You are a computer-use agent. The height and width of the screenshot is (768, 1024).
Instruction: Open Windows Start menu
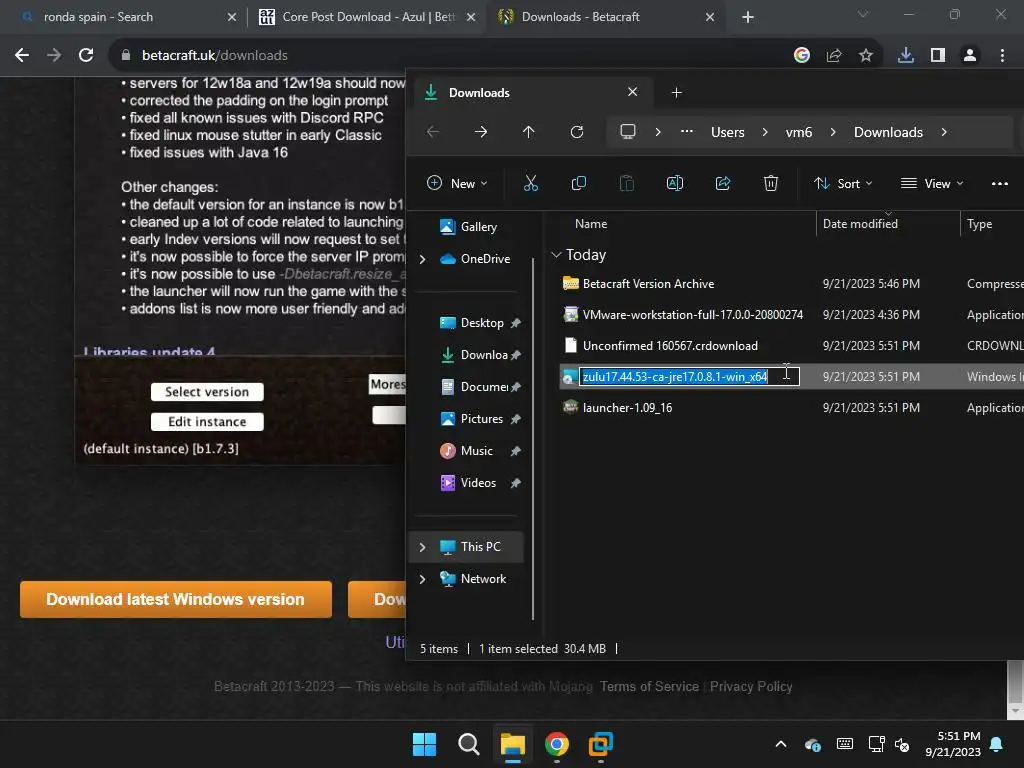pos(424,744)
